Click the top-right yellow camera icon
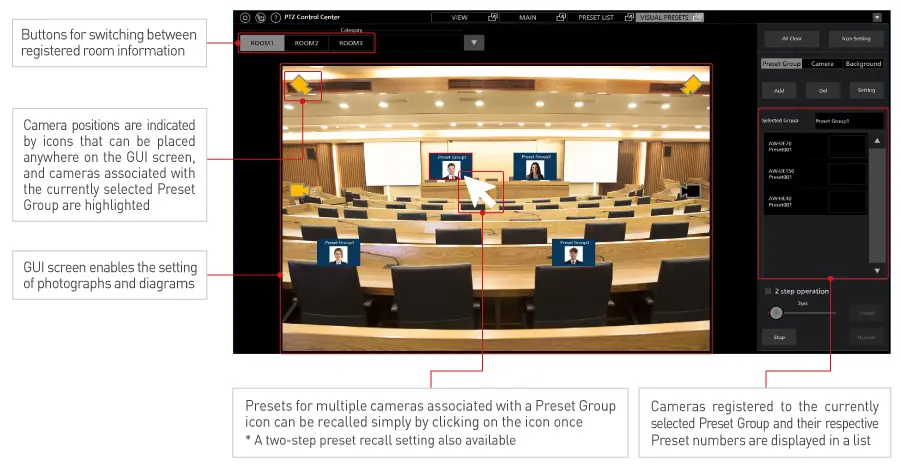900x467 pixels. click(691, 86)
